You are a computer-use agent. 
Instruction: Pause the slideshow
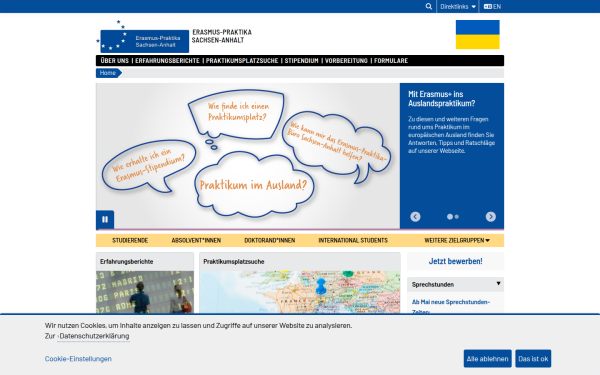[x=105, y=219]
